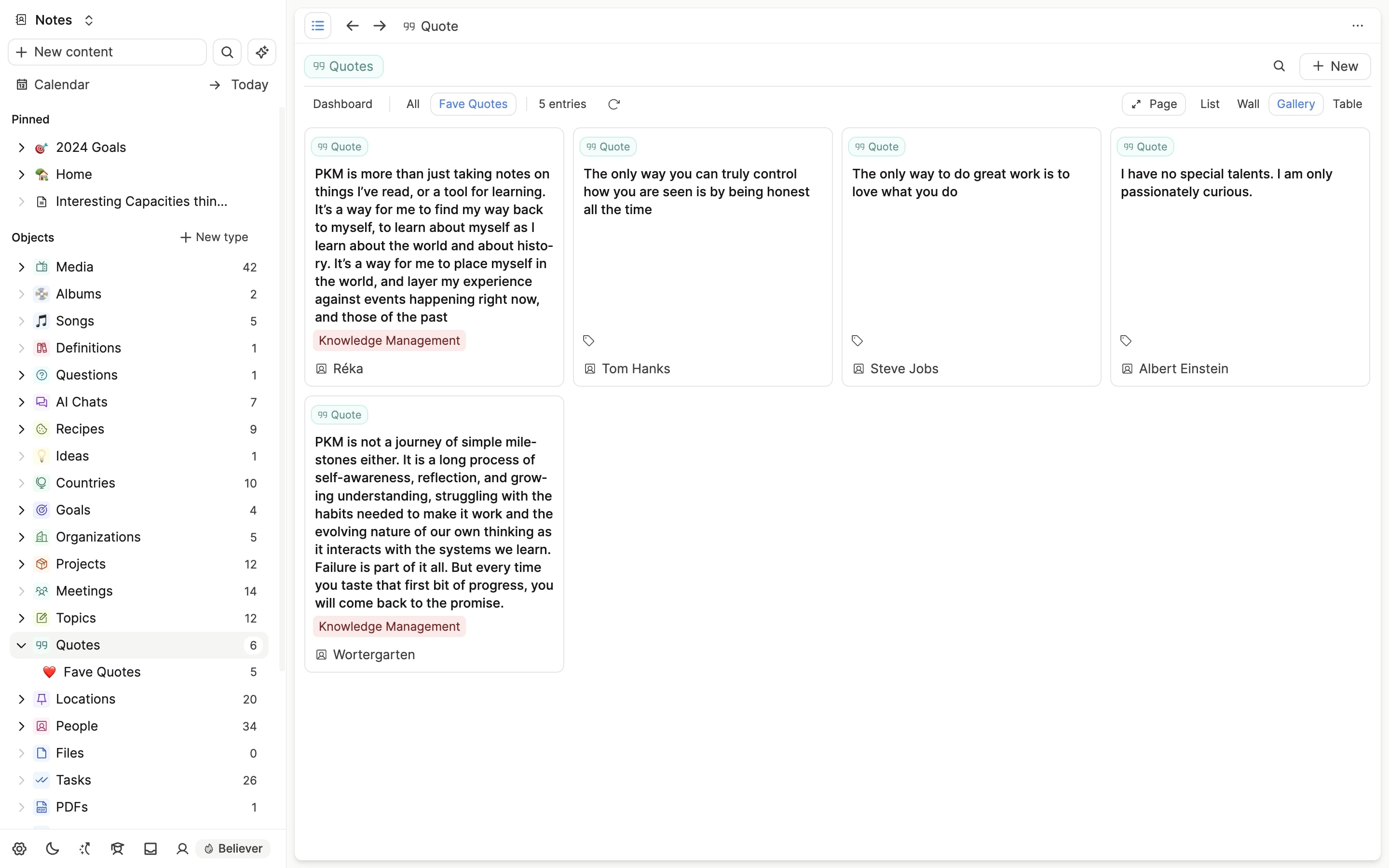Screen dimensions: 1389x868
Task: Select the Gallery view
Action: pos(1295,104)
